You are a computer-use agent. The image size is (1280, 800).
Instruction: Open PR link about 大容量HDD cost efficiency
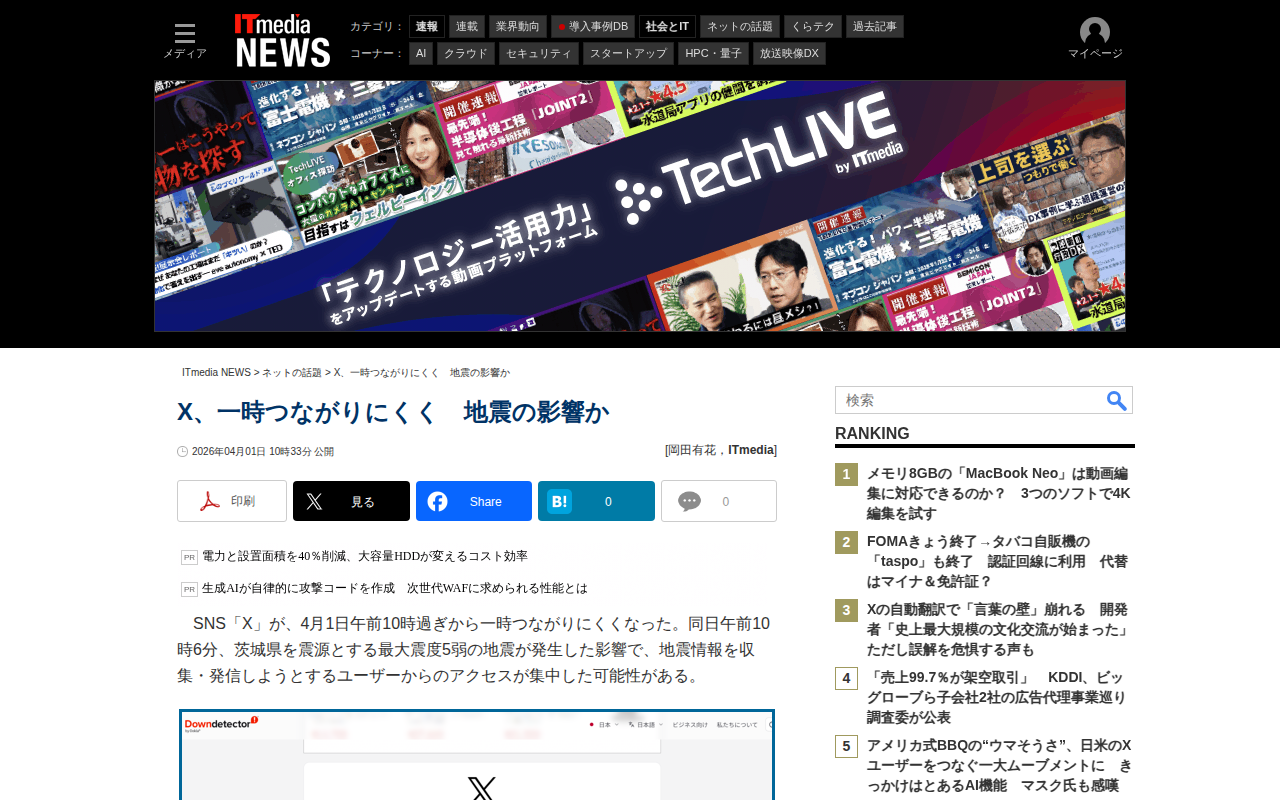365,556
